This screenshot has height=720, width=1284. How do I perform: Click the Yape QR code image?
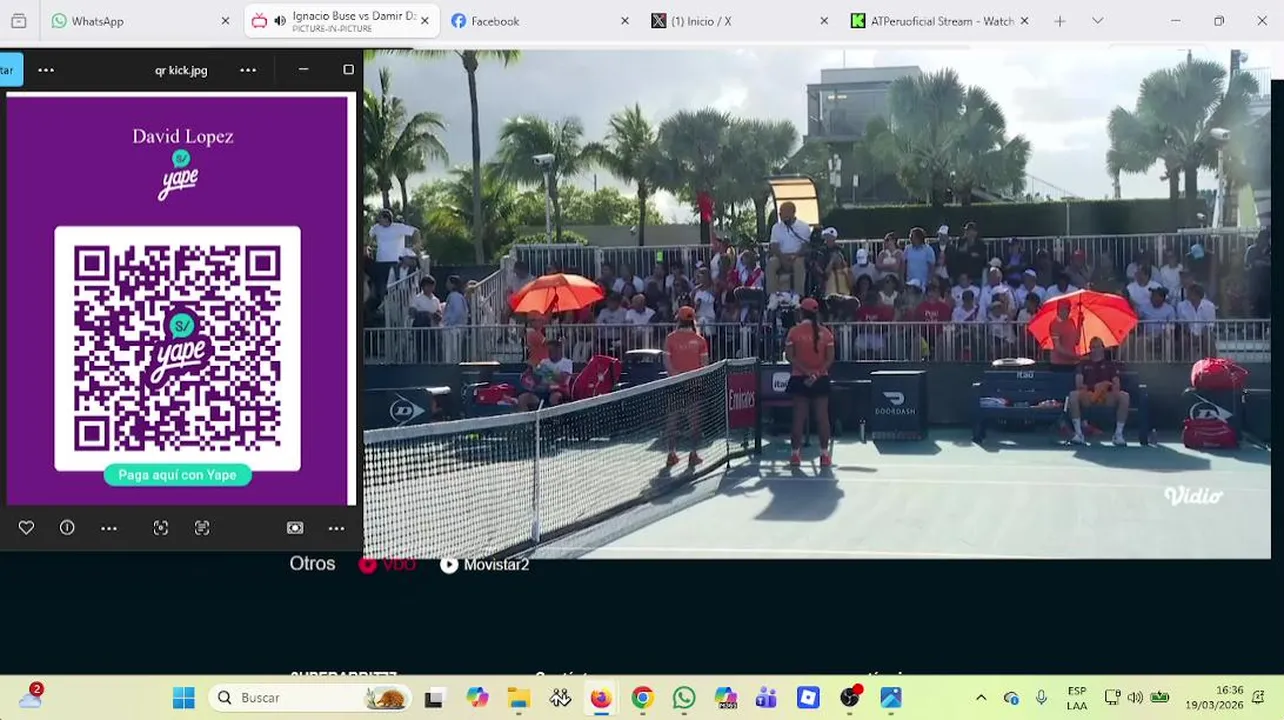pyautogui.click(x=177, y=348)
